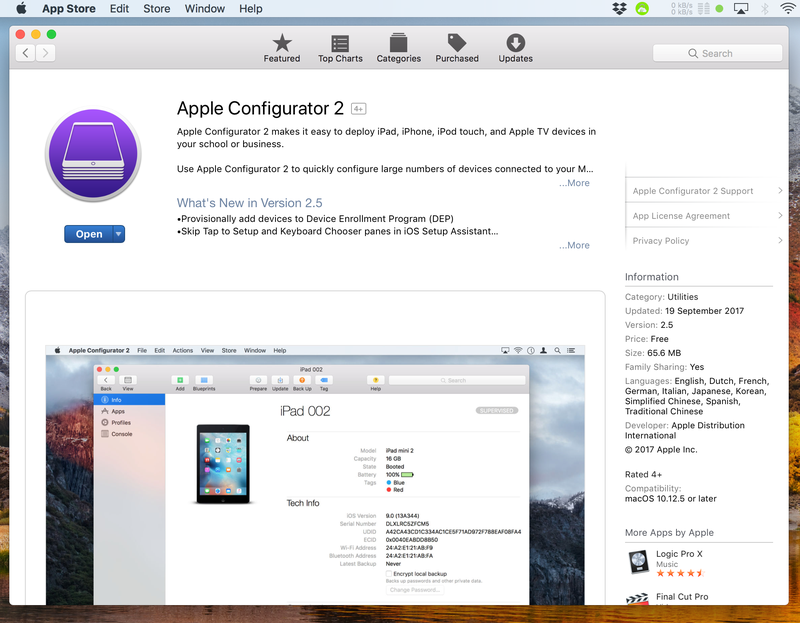Viewport: 800px width, 623px height.
Task: Check the Updates download section
Action: (x=515, y=48)
